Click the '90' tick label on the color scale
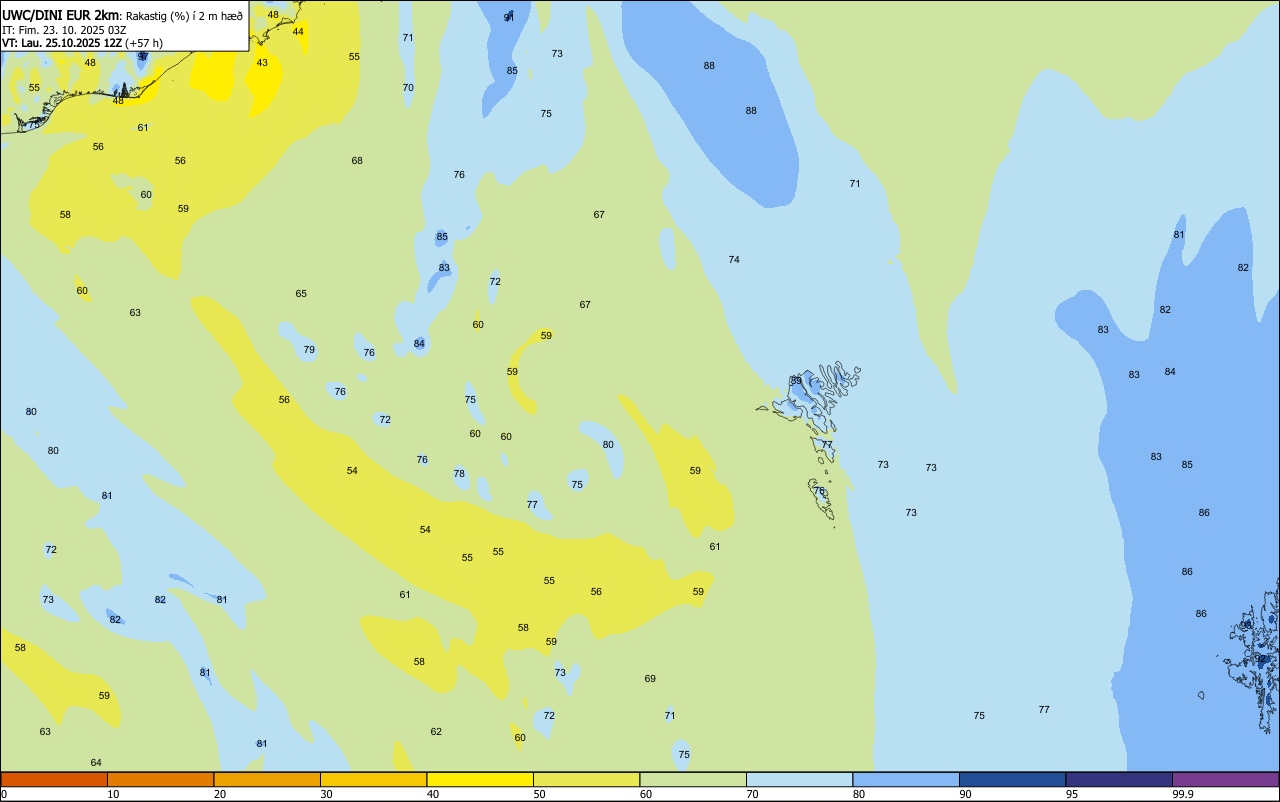Viewport: 1280px width, 802px height. (x=966, y=794)
